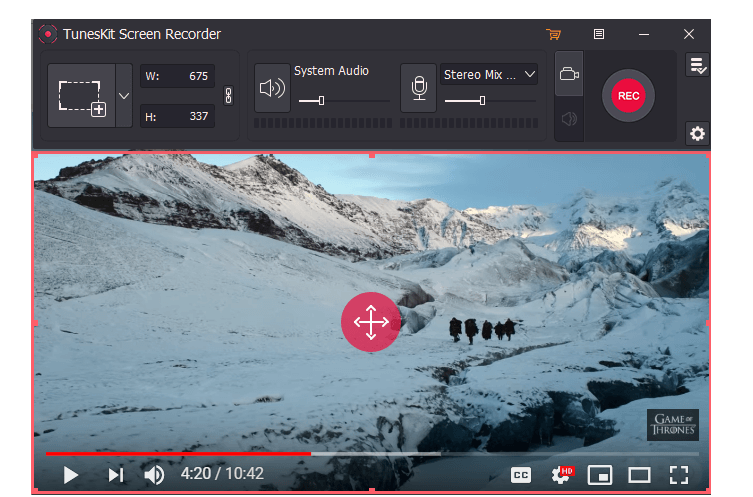Minimize the TunesKit Screen Recorder window
Image resolution: width=753 pixels, height=497 pixels.
click(x=644, y=34)
